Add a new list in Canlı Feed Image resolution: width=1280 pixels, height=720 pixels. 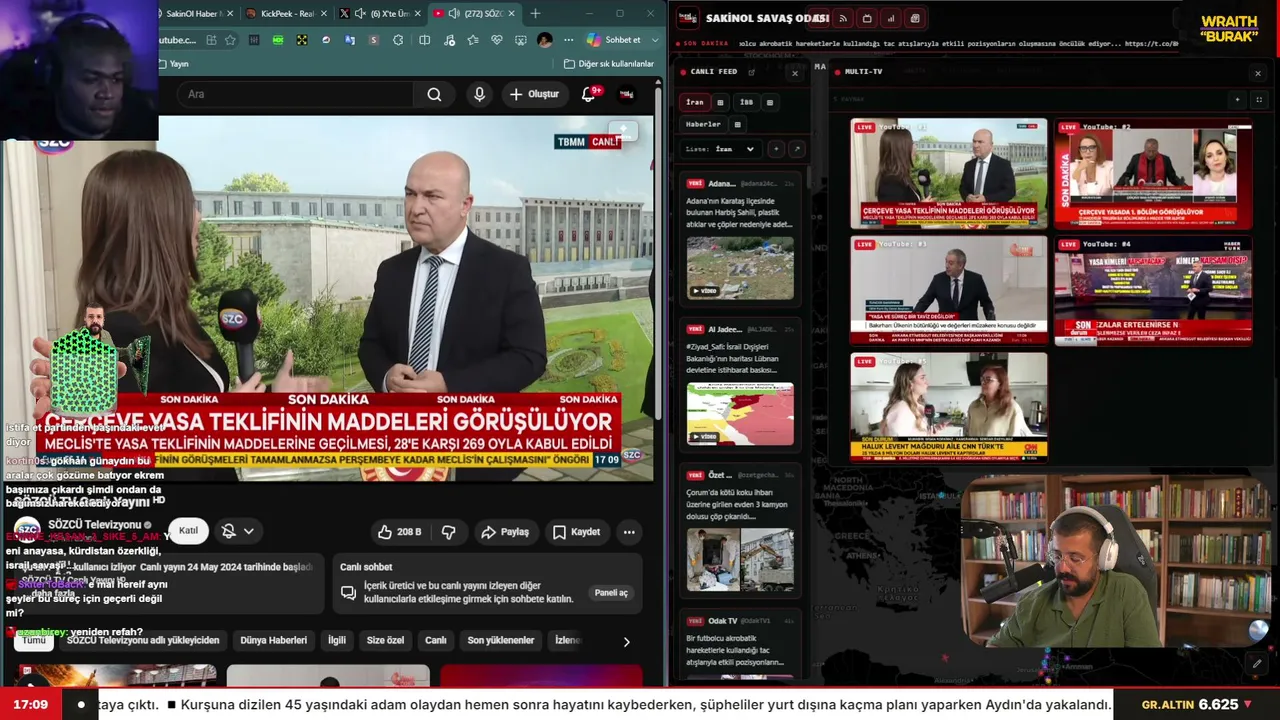776,149
